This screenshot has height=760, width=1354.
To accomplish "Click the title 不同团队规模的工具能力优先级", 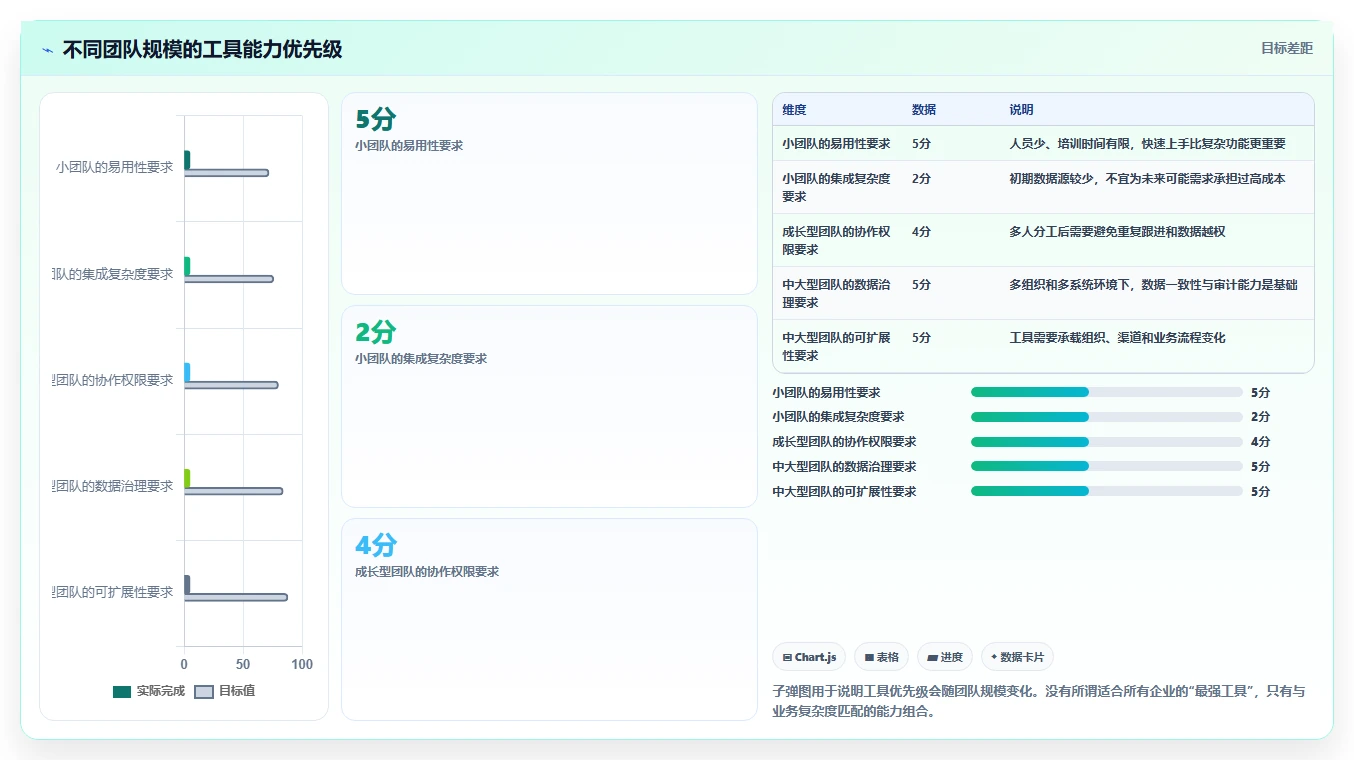I will [203, 50].
